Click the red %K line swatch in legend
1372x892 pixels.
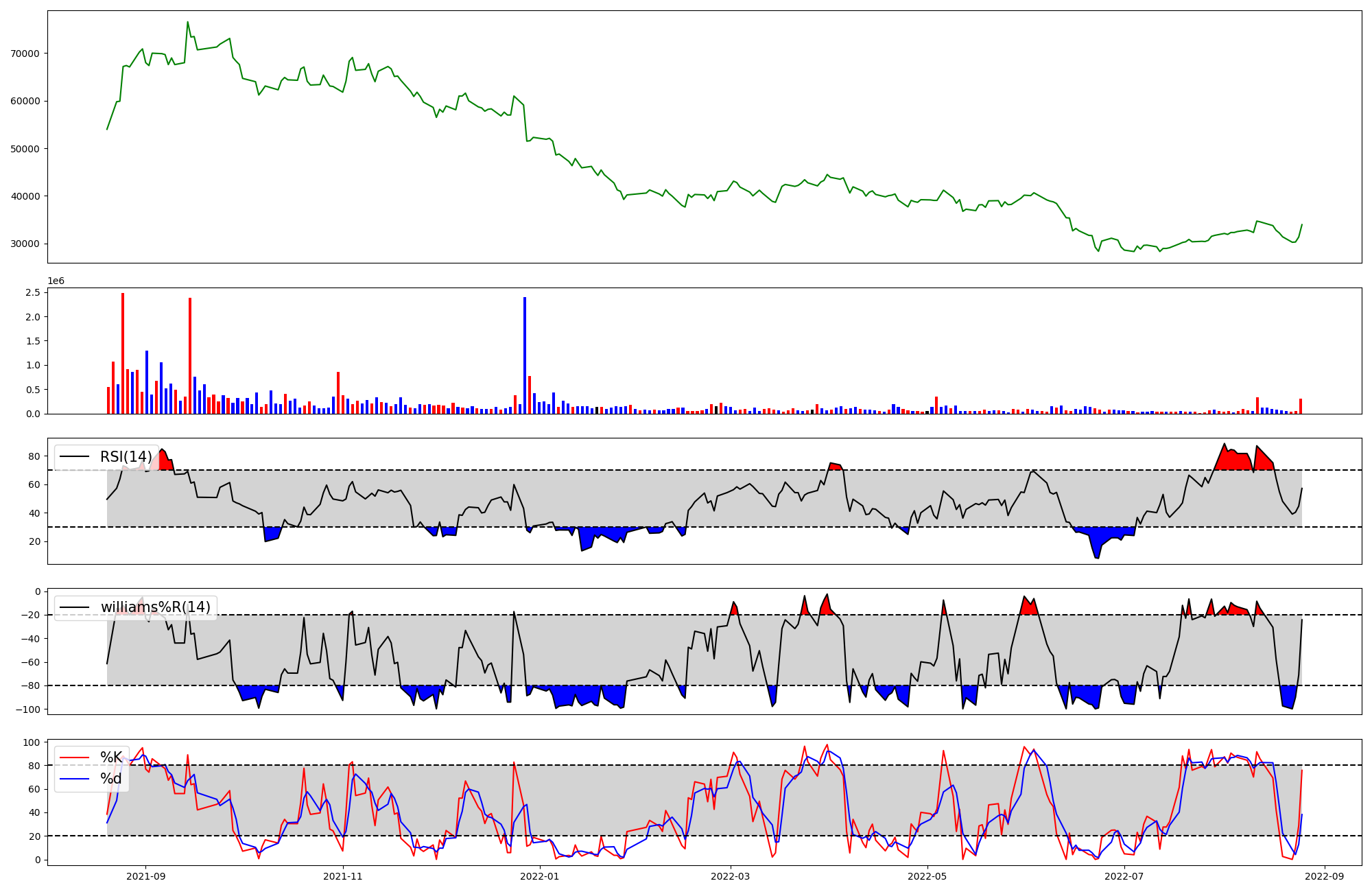pyautogui.click(x=75, y=758)
